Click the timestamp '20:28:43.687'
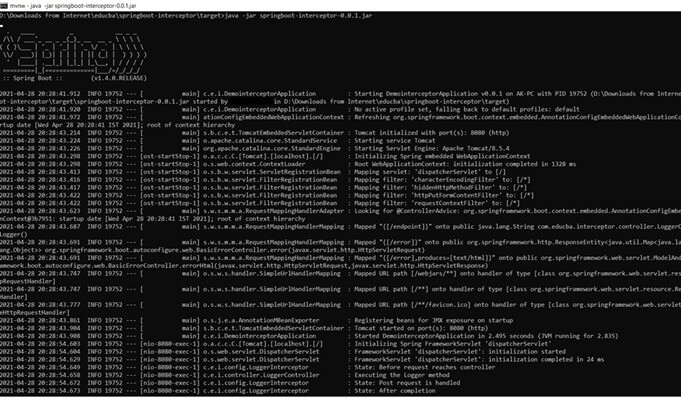This screenshot has height=398, width=681. pos(58,227)
